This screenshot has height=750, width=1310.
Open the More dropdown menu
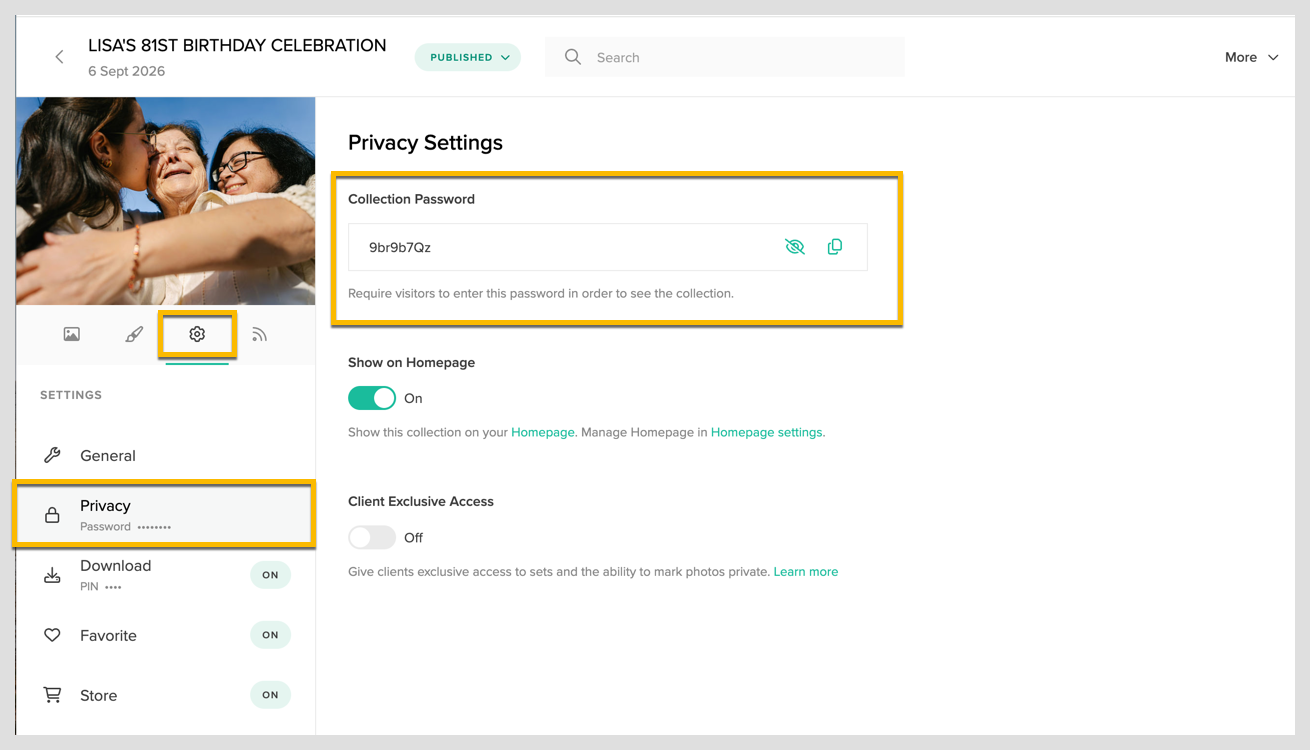pyautogui.click(x=1252, y=57)
